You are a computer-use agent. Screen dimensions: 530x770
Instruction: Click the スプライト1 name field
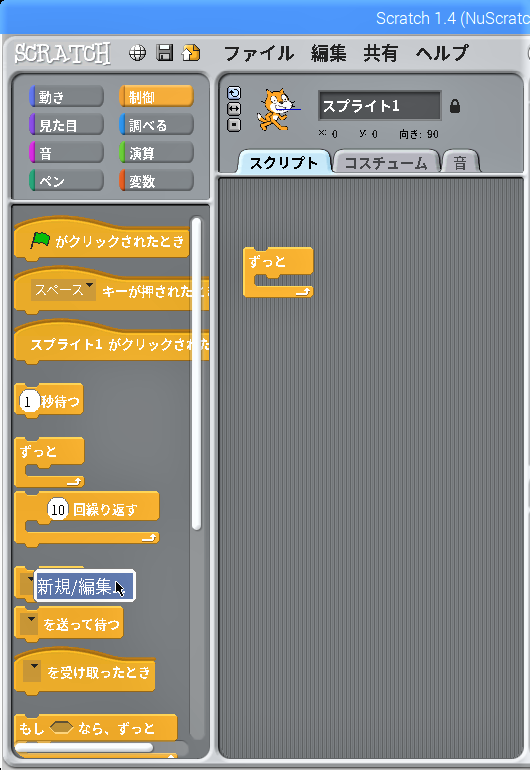380,106
